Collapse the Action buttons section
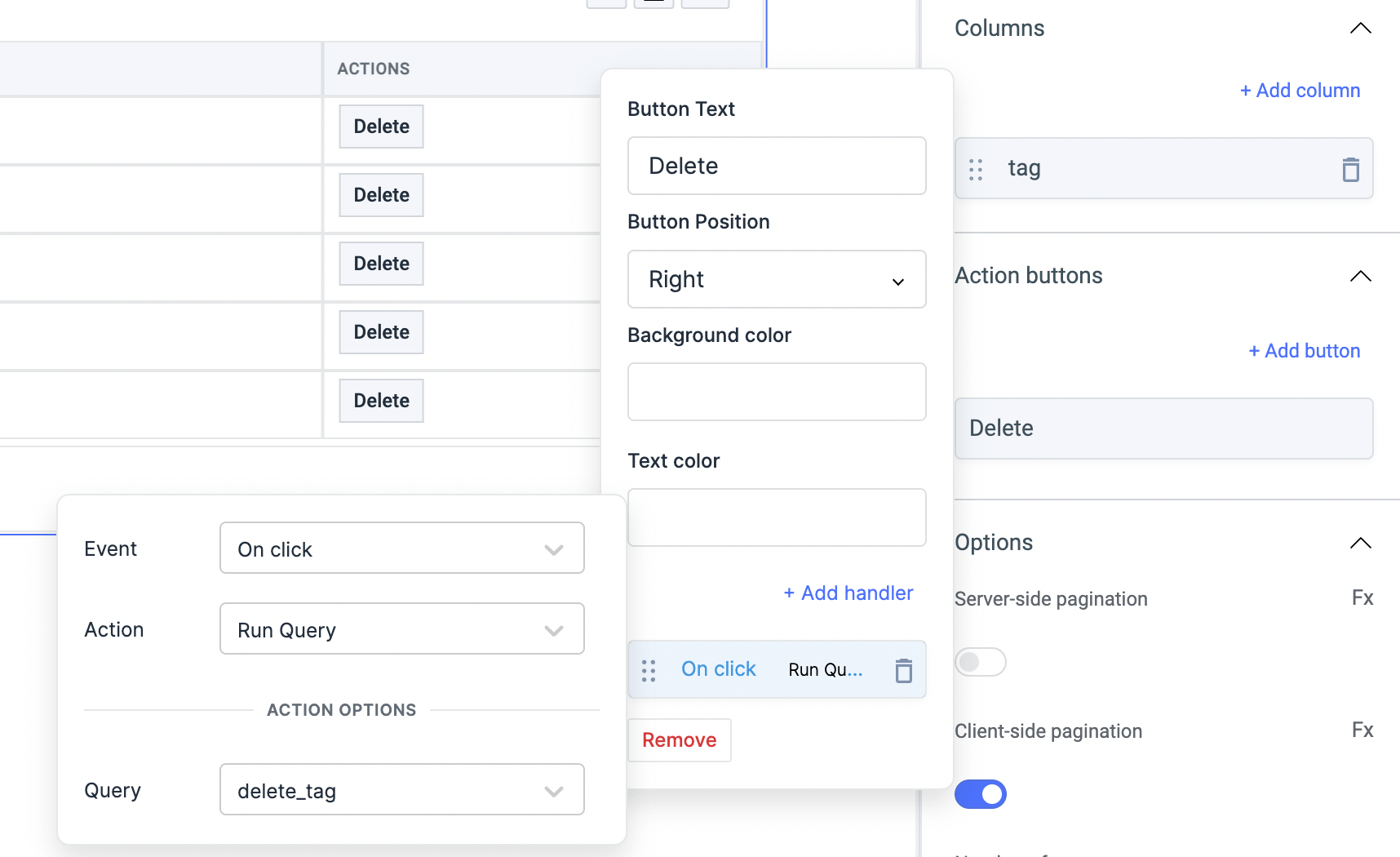Image resolution: width=1400 pixels, height=857 pixels. click(x=1360, y=276)
